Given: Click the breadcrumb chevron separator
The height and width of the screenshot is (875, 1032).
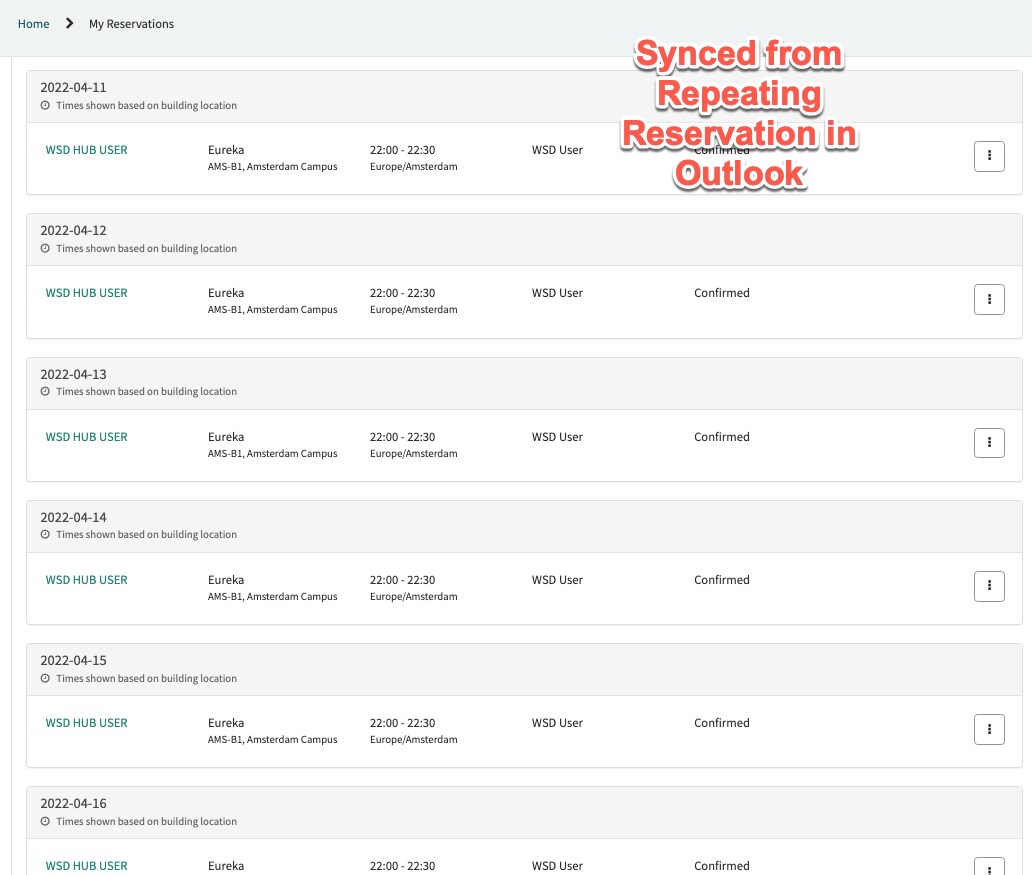Looking at the screenshot, I should click(x=69, y=24).
